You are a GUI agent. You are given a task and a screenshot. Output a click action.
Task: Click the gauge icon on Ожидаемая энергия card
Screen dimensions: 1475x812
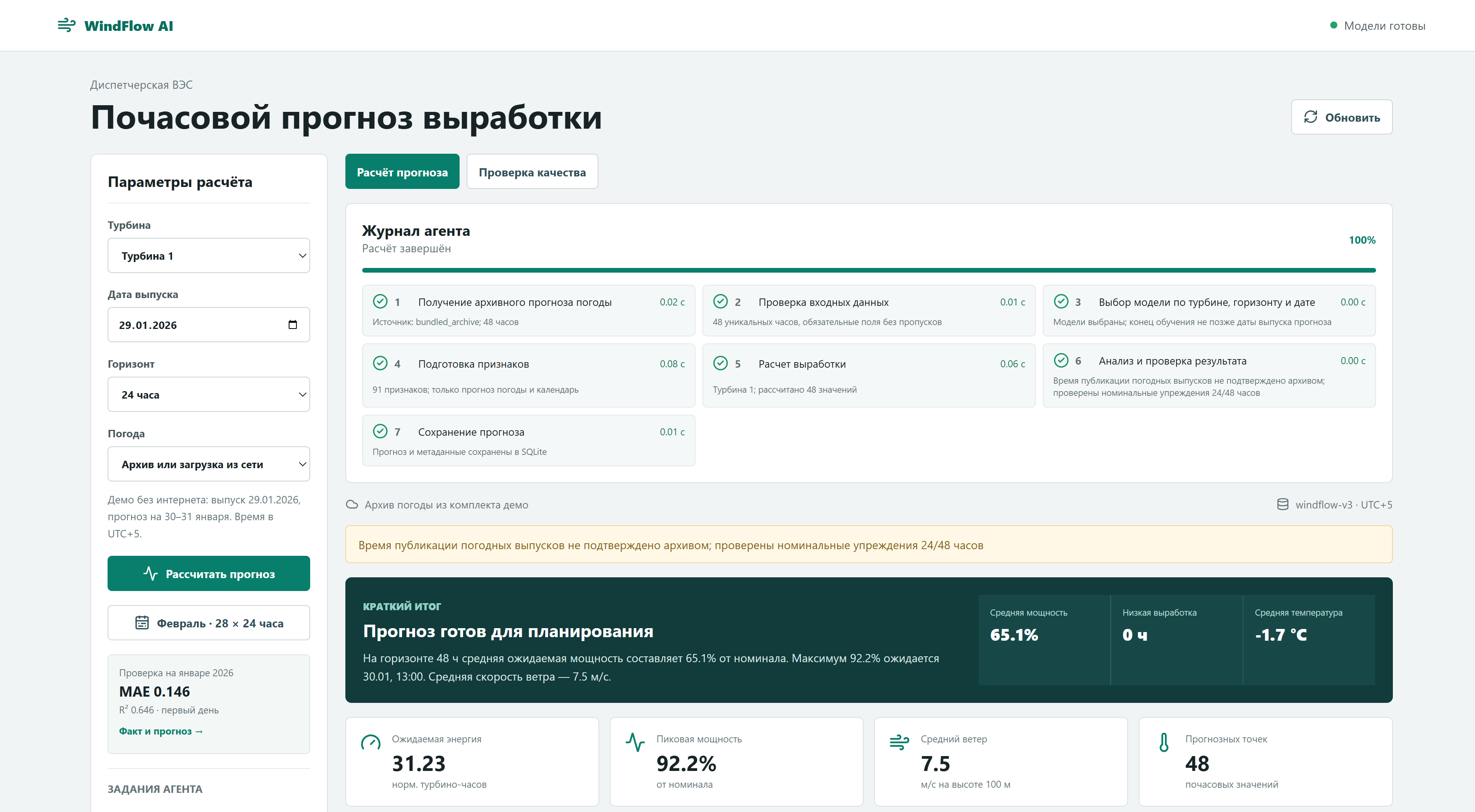pyautogui.click(x=370, y=743)
